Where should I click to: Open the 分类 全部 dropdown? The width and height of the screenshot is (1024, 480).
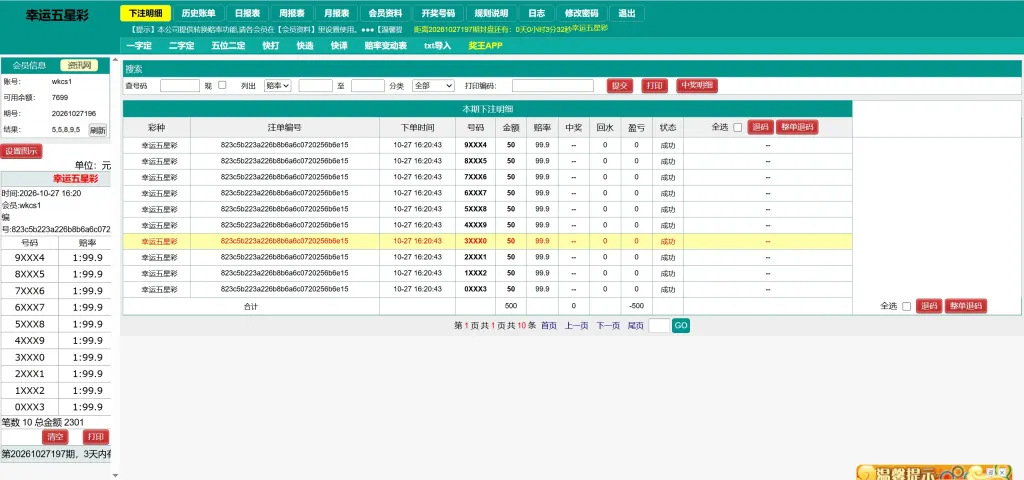[x=433, y=86]
